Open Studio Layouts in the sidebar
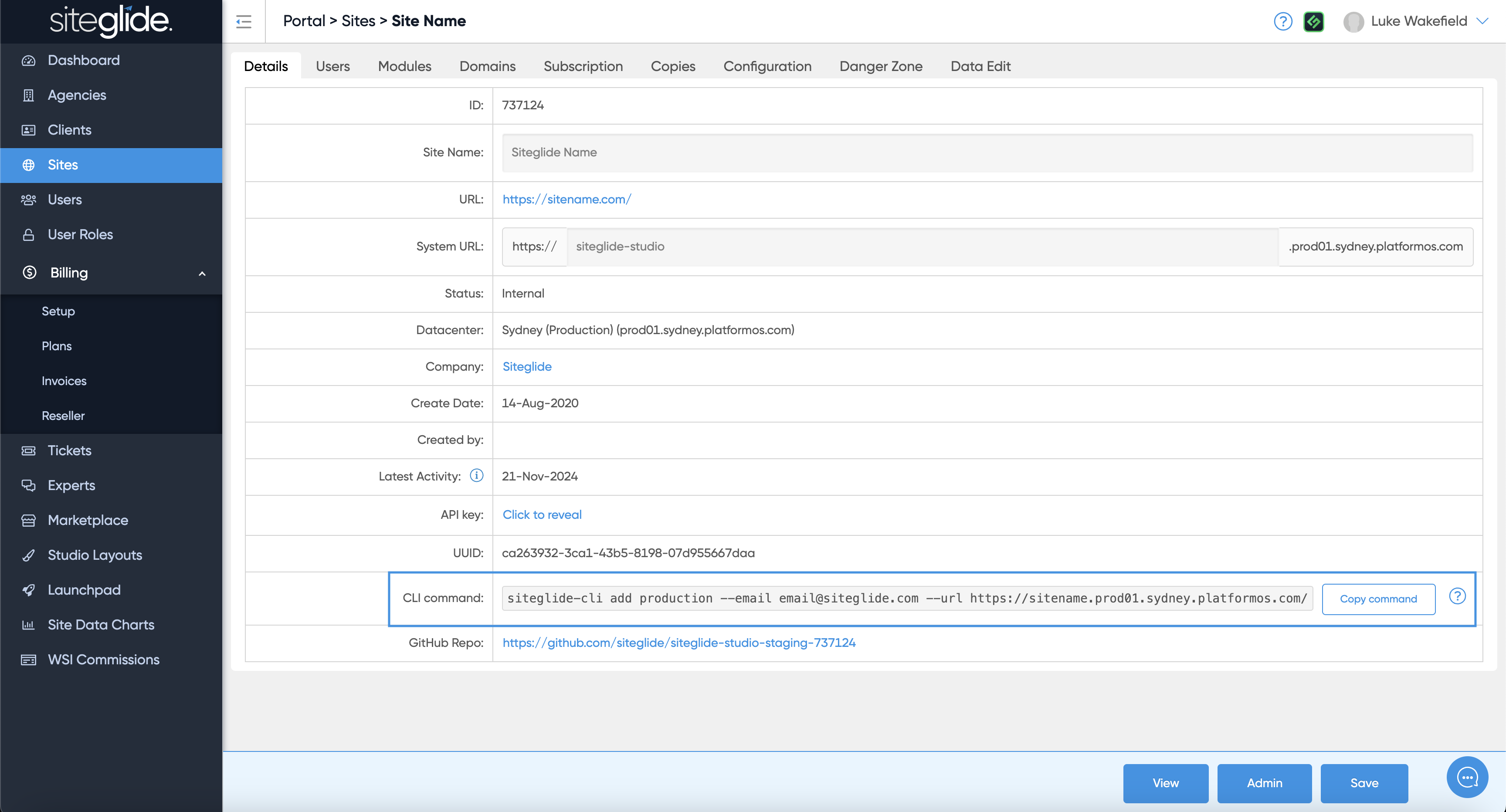 95,555
